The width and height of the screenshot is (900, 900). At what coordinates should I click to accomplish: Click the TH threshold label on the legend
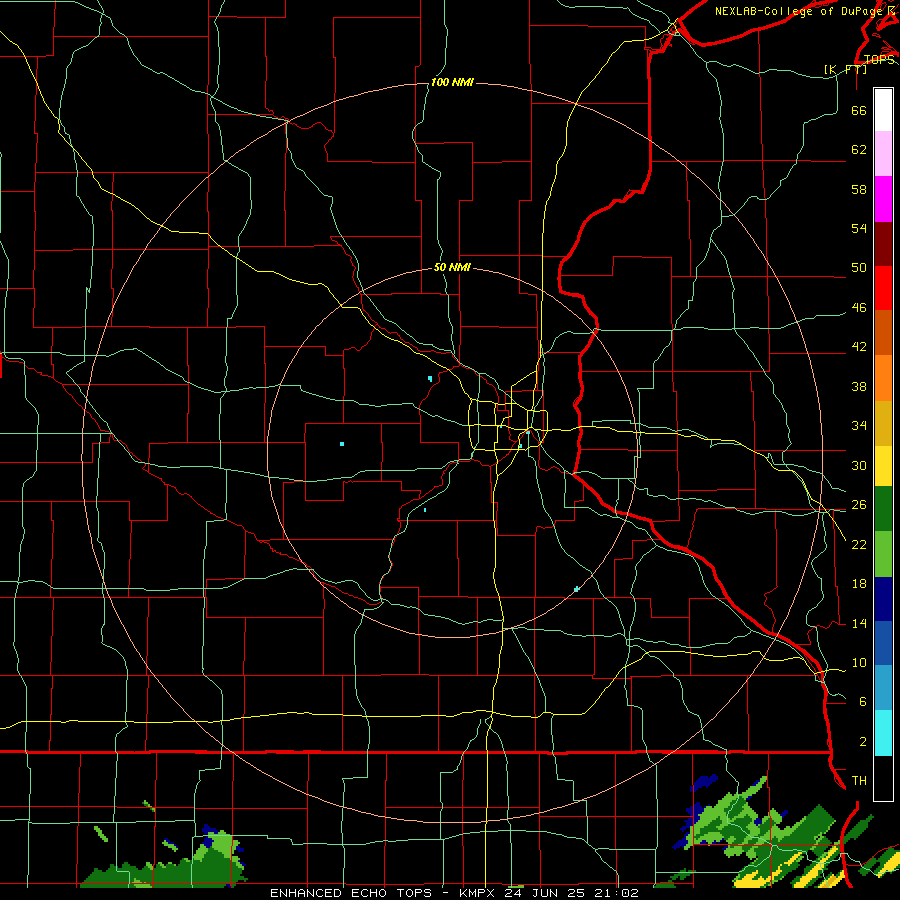[x=859, y=781]
